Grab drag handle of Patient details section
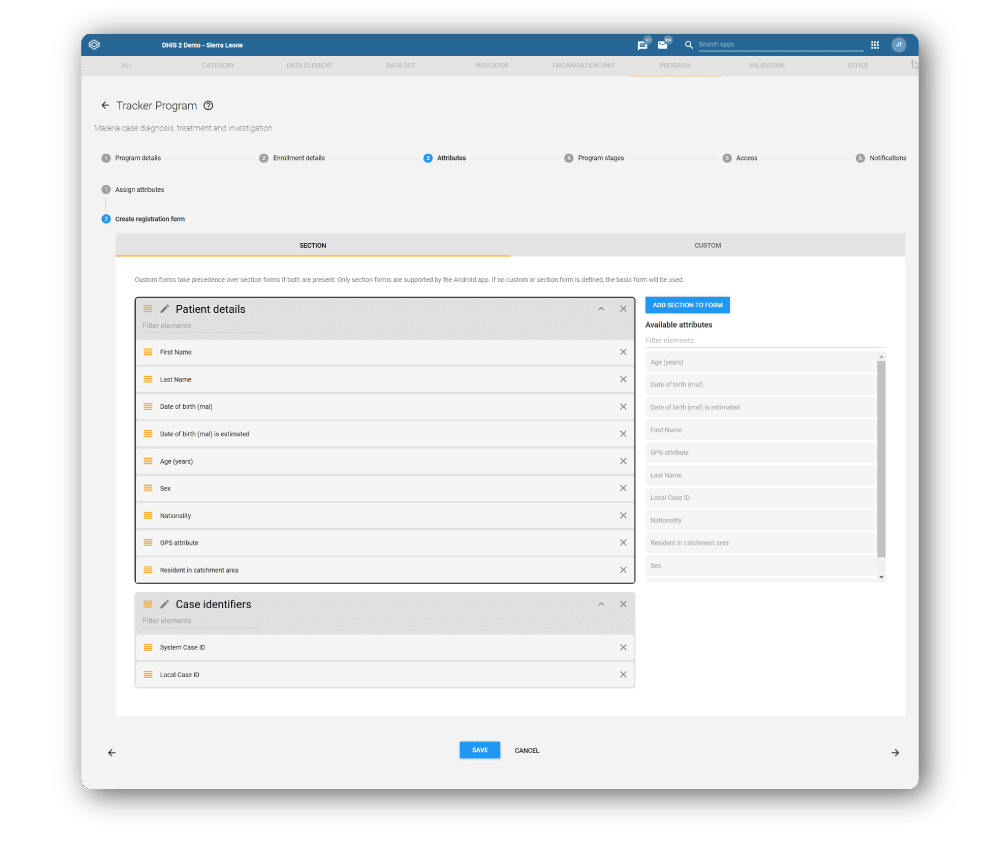Viewport: 1000px width, 857px height. (148, 309)
